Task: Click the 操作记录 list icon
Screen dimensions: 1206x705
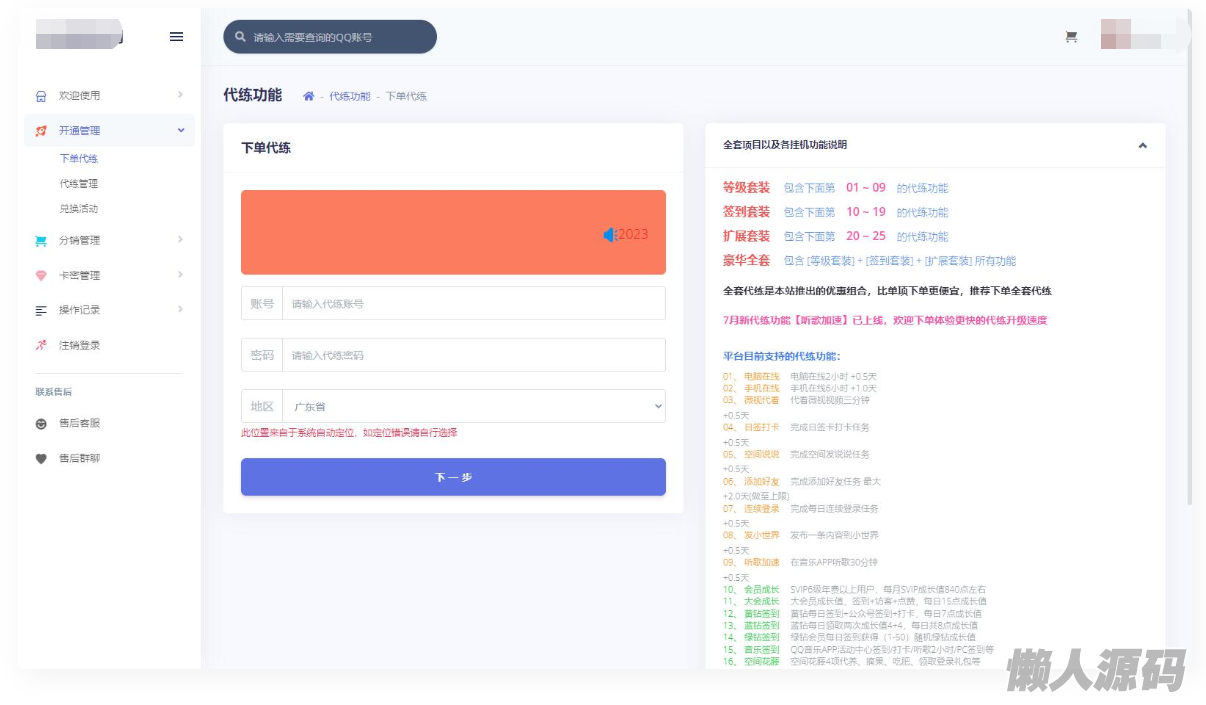Action: tap(39, 310)
